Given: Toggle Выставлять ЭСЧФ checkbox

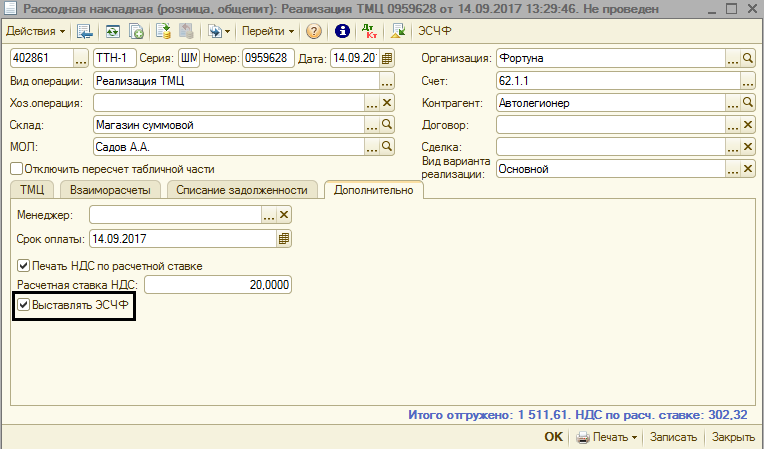Looking at the screenshot, I should 24,305.
